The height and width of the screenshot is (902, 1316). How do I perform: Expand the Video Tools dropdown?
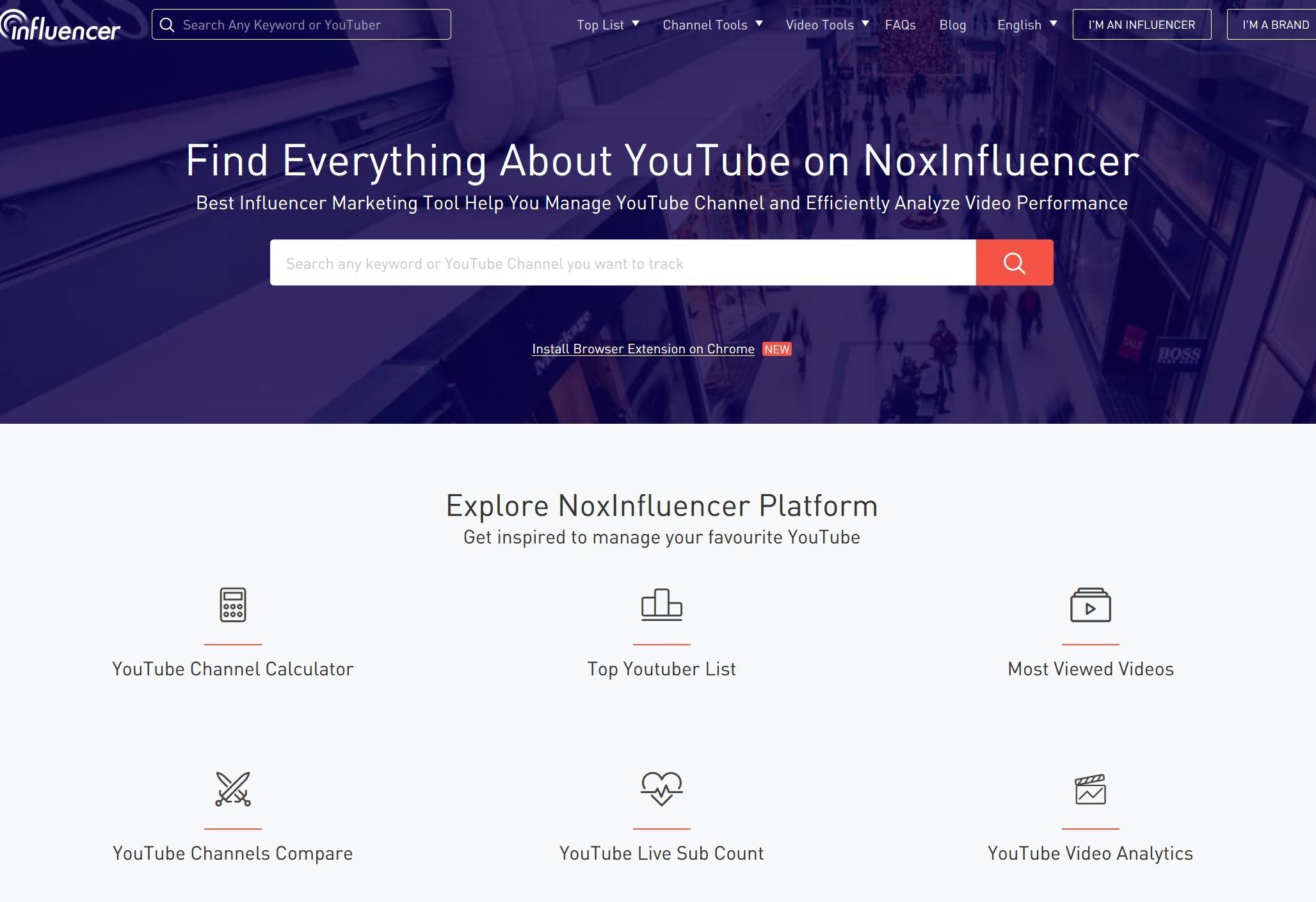pyautogui.click(x=826, y=25)
